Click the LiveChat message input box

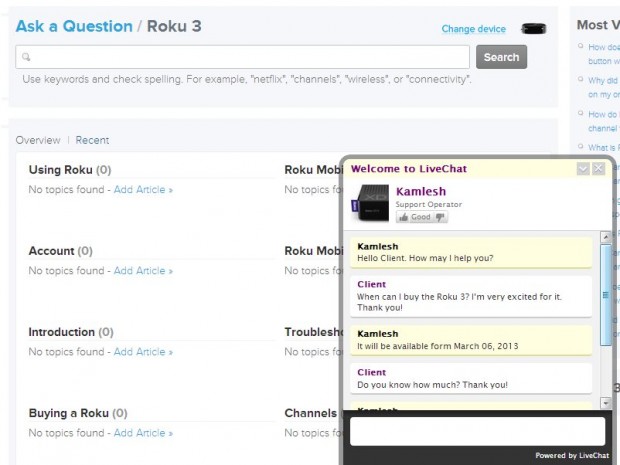478,431
